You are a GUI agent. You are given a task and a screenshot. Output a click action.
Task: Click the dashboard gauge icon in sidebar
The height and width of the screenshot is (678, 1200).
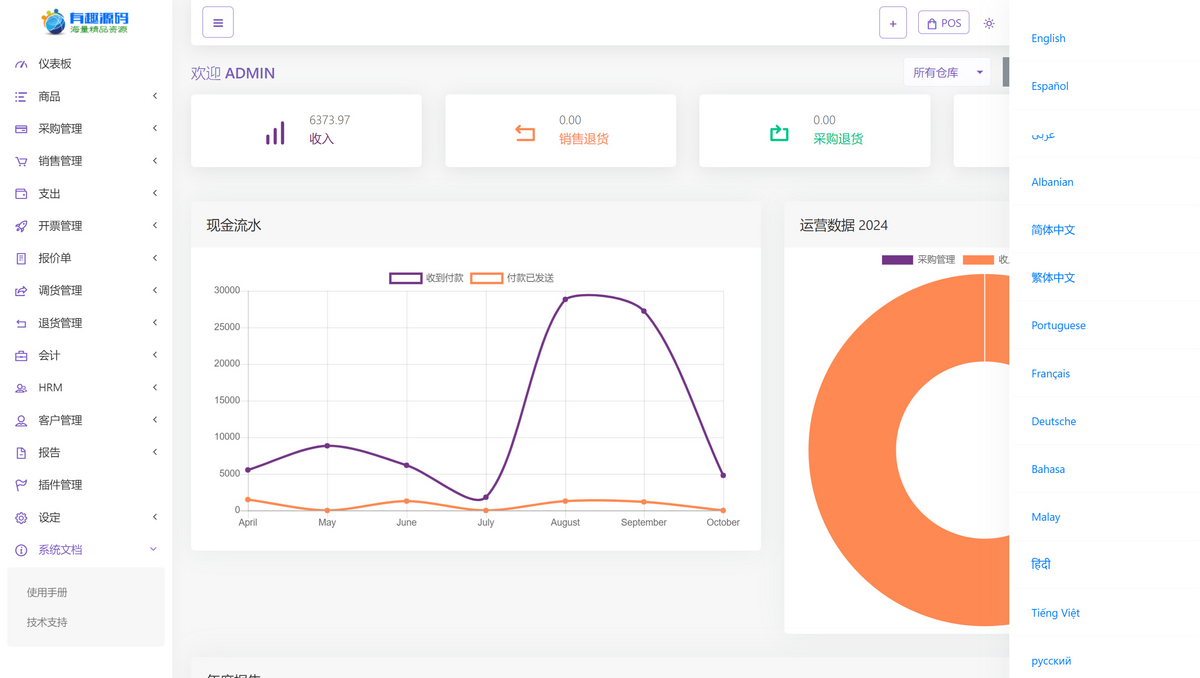(21, 64)
